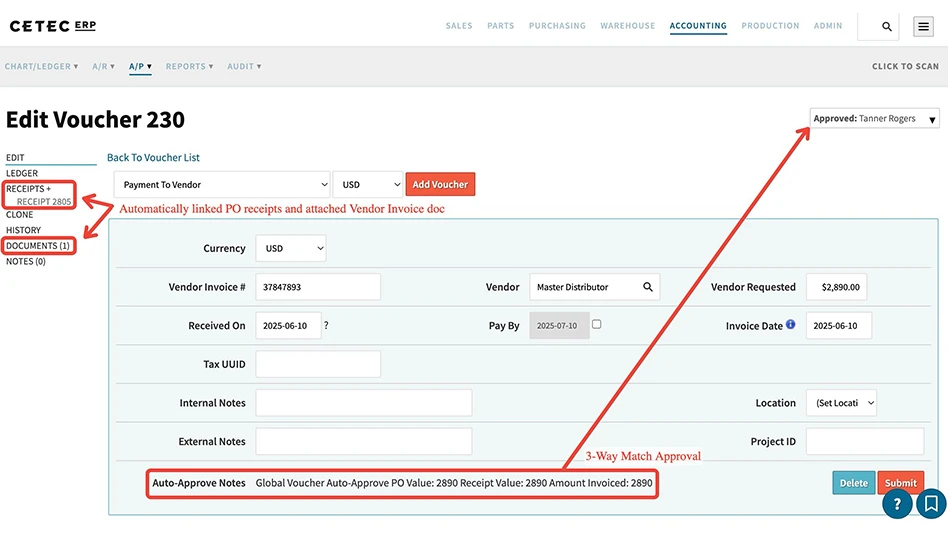Toggle the Pay By checkbox
Viewport: 948px width, 533px height.
[597, 325]
